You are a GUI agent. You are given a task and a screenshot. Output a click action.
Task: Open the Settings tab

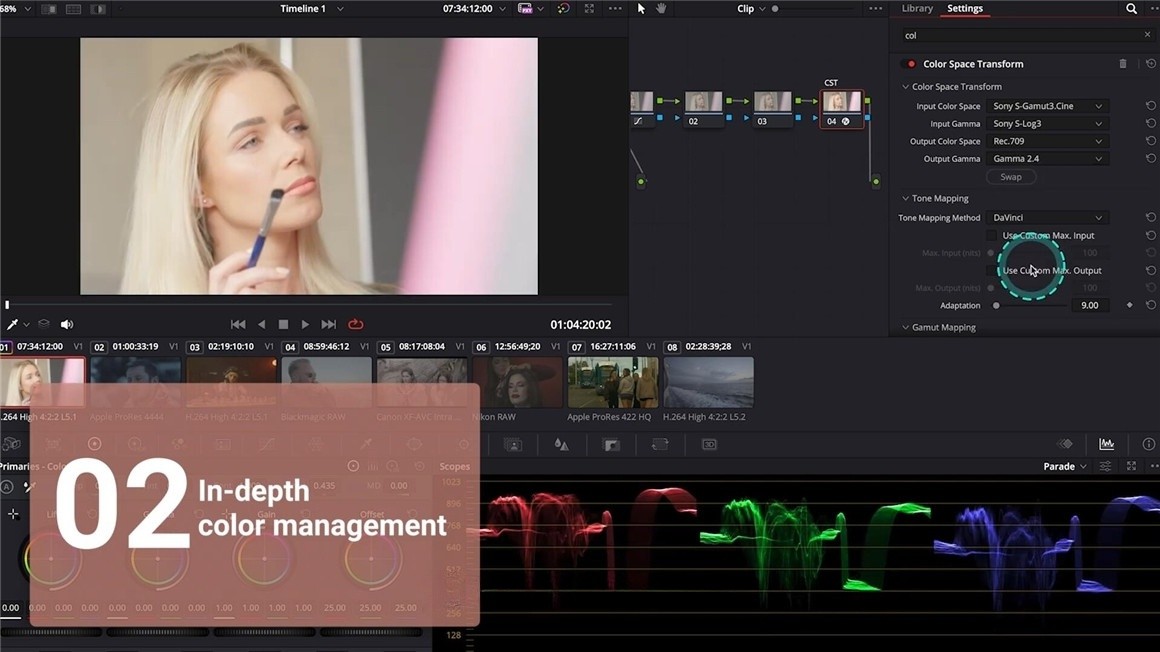tap(965, 9)
